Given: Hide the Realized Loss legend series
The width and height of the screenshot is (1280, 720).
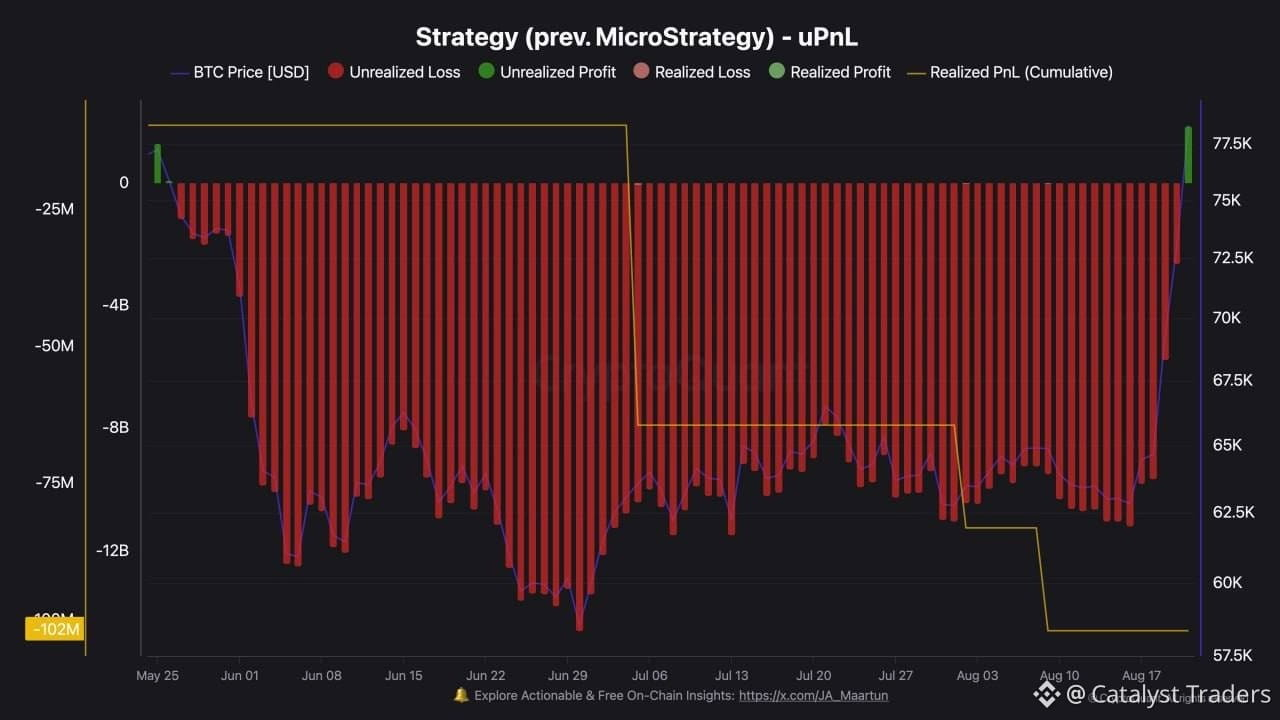Looking at the screenshot, I should click(691, 72).
